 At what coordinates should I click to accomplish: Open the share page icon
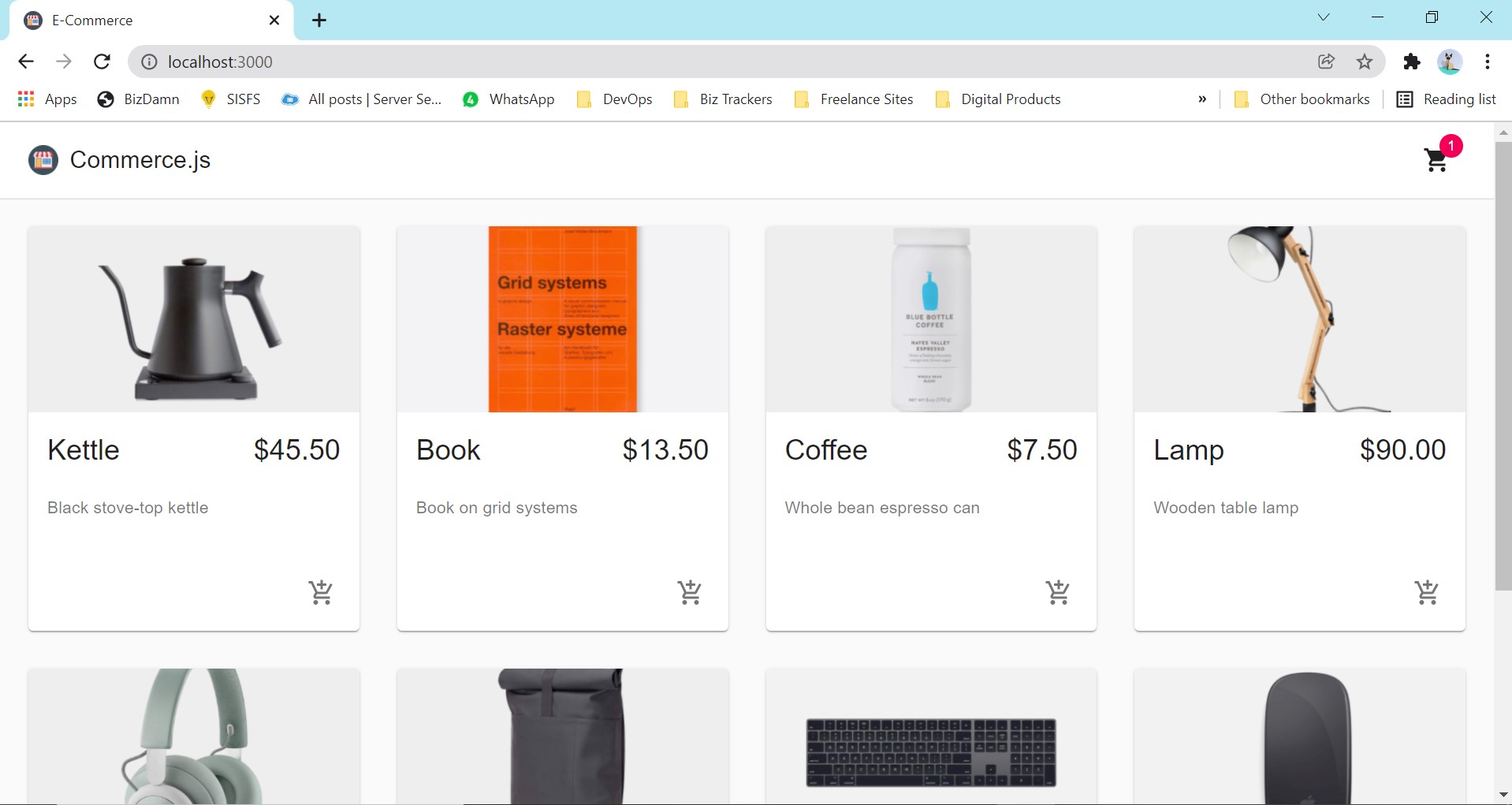[x=1327, y=61]
